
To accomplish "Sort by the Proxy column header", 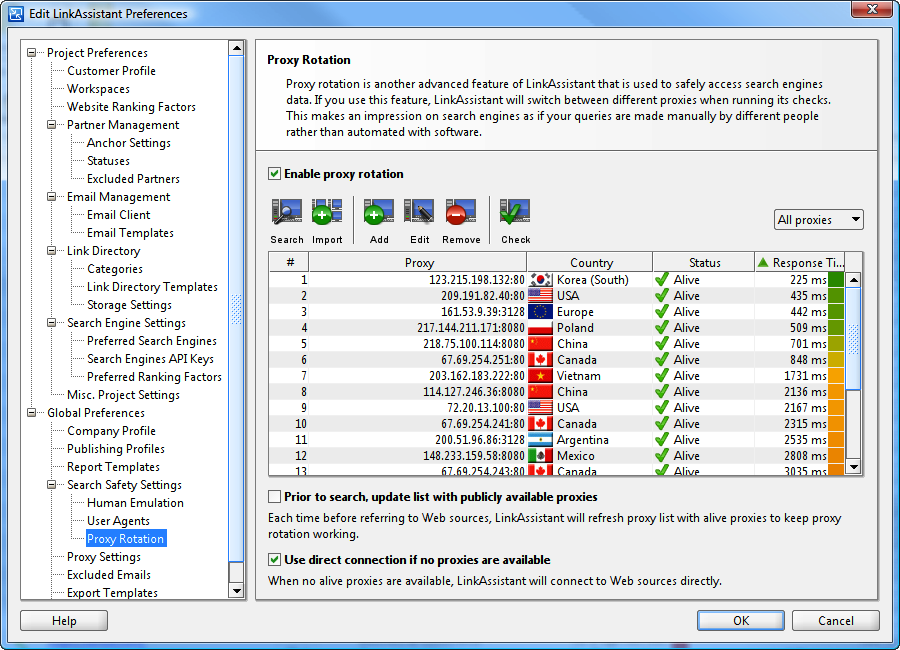I will [418, 262].
